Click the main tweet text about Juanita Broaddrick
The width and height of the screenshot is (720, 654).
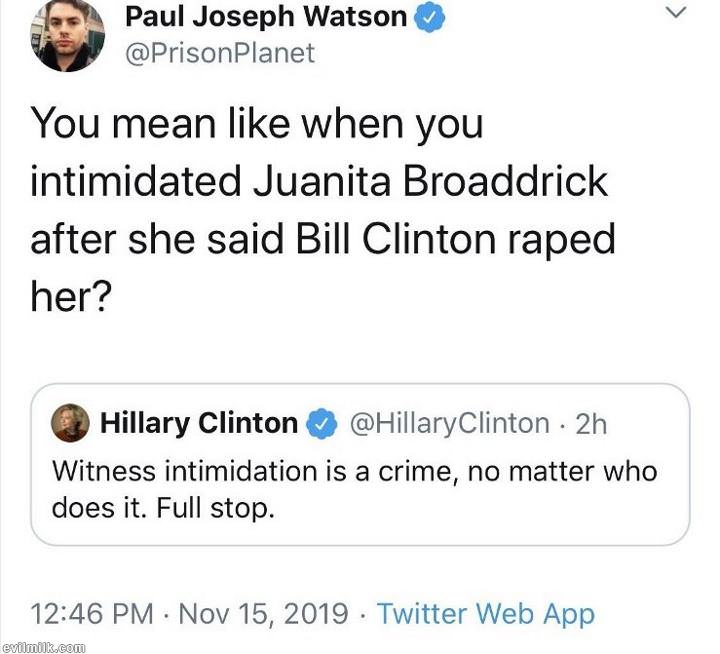[x=323, y=210]
